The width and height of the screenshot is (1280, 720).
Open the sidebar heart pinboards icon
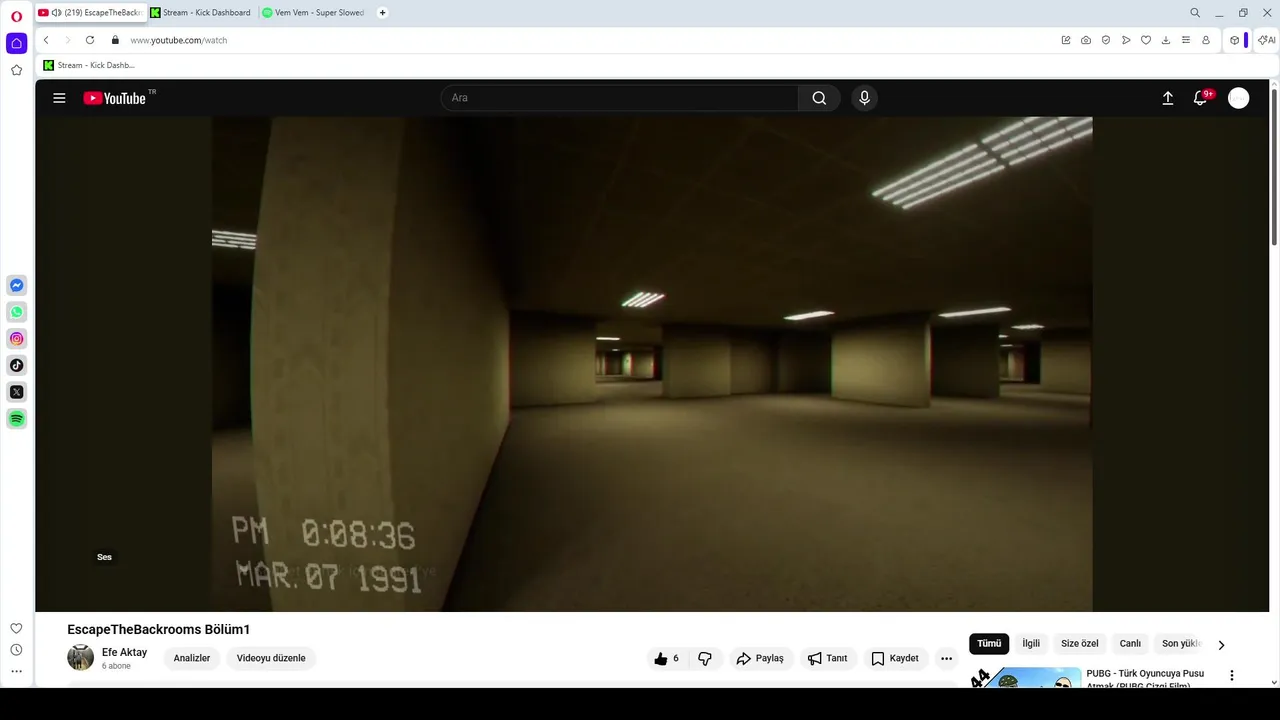click(16, 628)
